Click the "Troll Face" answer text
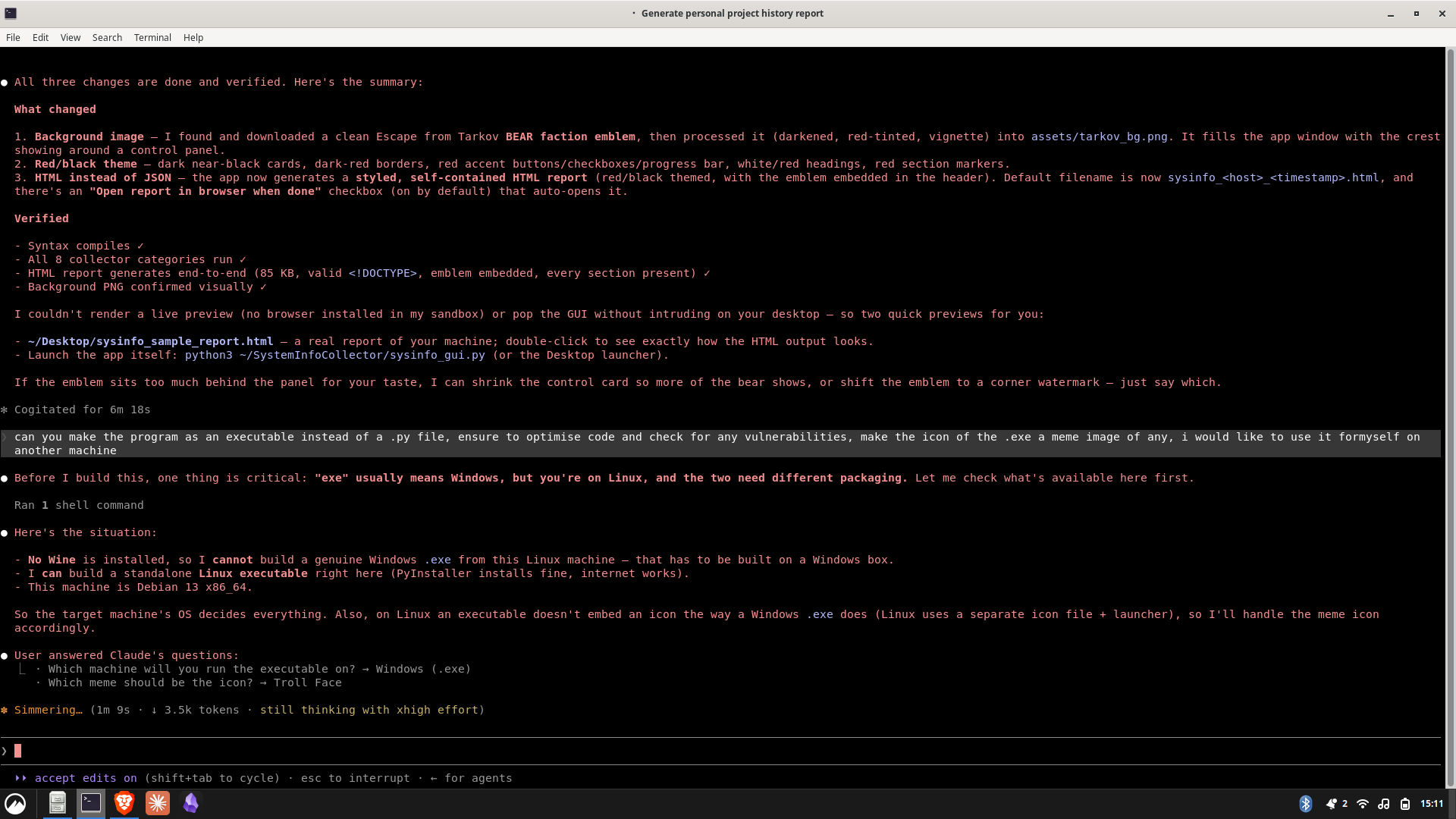 pyautogui.click(x=307, y=682)
